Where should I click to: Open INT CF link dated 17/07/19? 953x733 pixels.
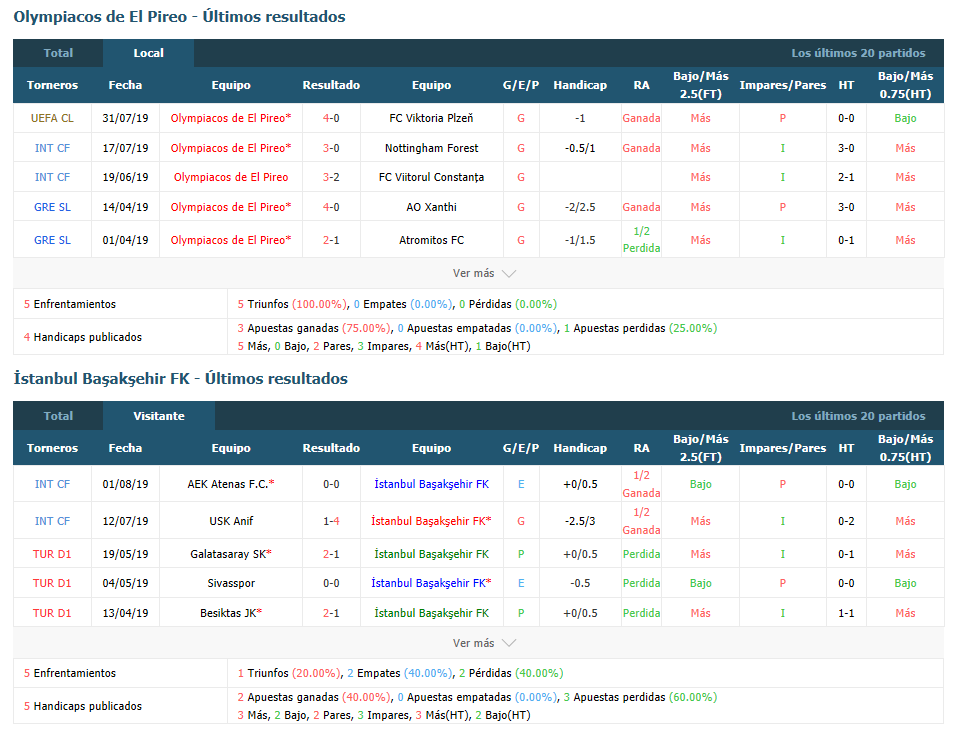pyautogui.click(x=52, y=148)
